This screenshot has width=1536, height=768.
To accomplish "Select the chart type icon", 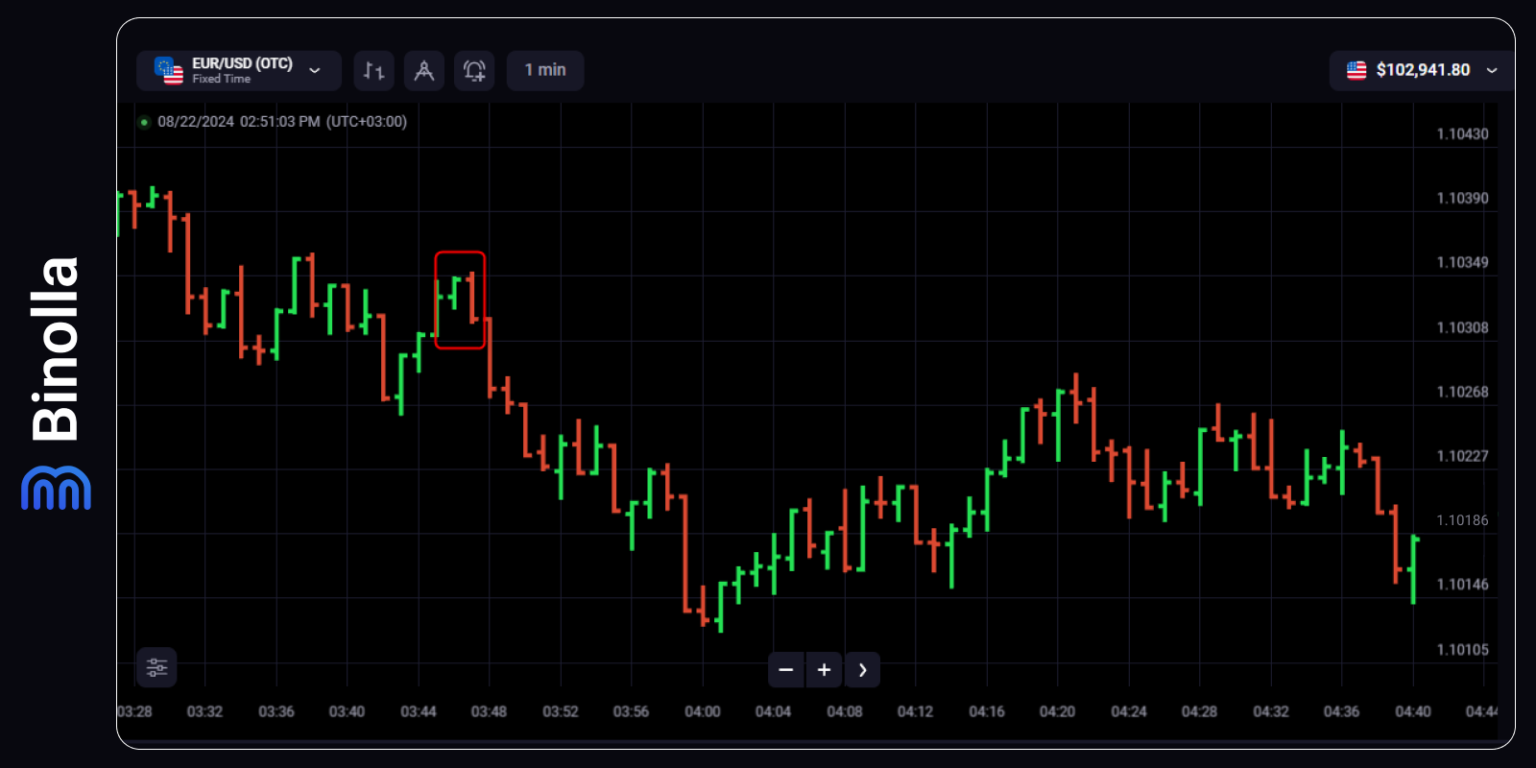I will (373, 70).
